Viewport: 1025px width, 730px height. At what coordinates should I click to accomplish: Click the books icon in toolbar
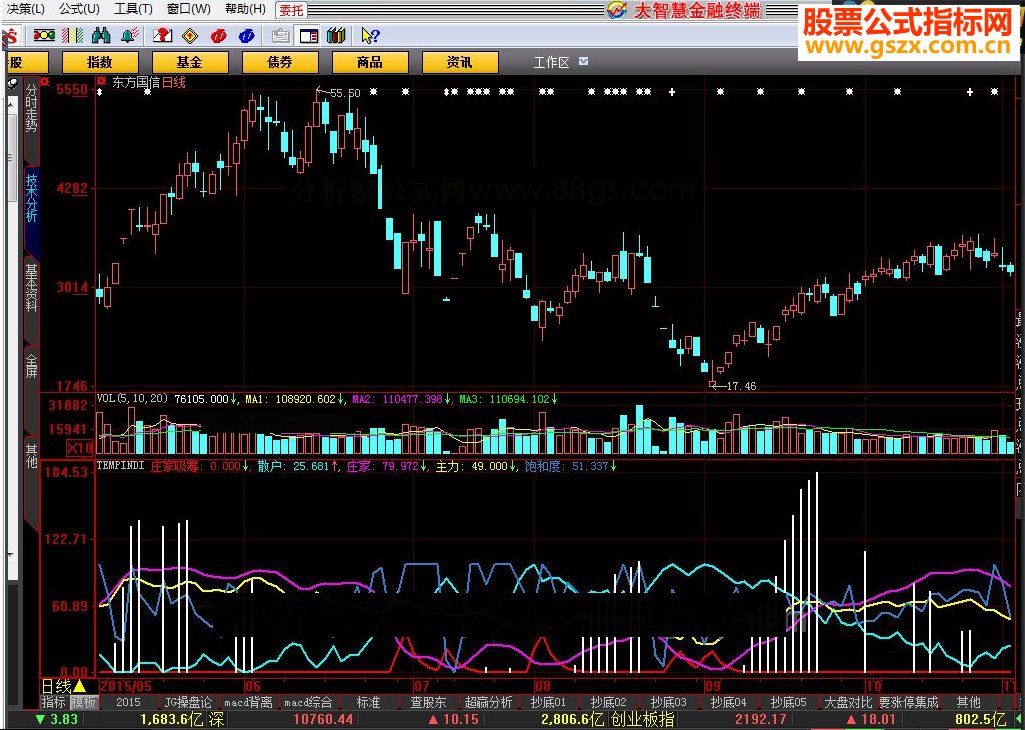tap(336, 35)
